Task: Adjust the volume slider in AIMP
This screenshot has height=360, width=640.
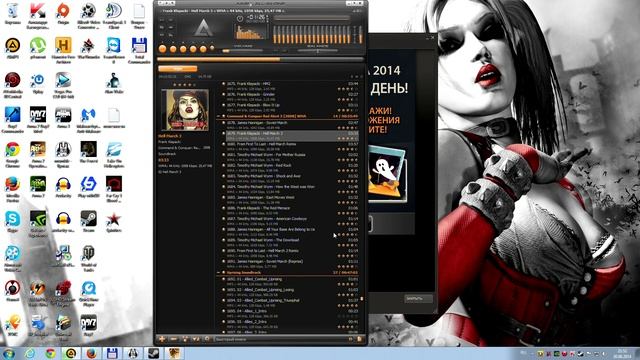Action: pyautogui.click(x=242, y=51)
